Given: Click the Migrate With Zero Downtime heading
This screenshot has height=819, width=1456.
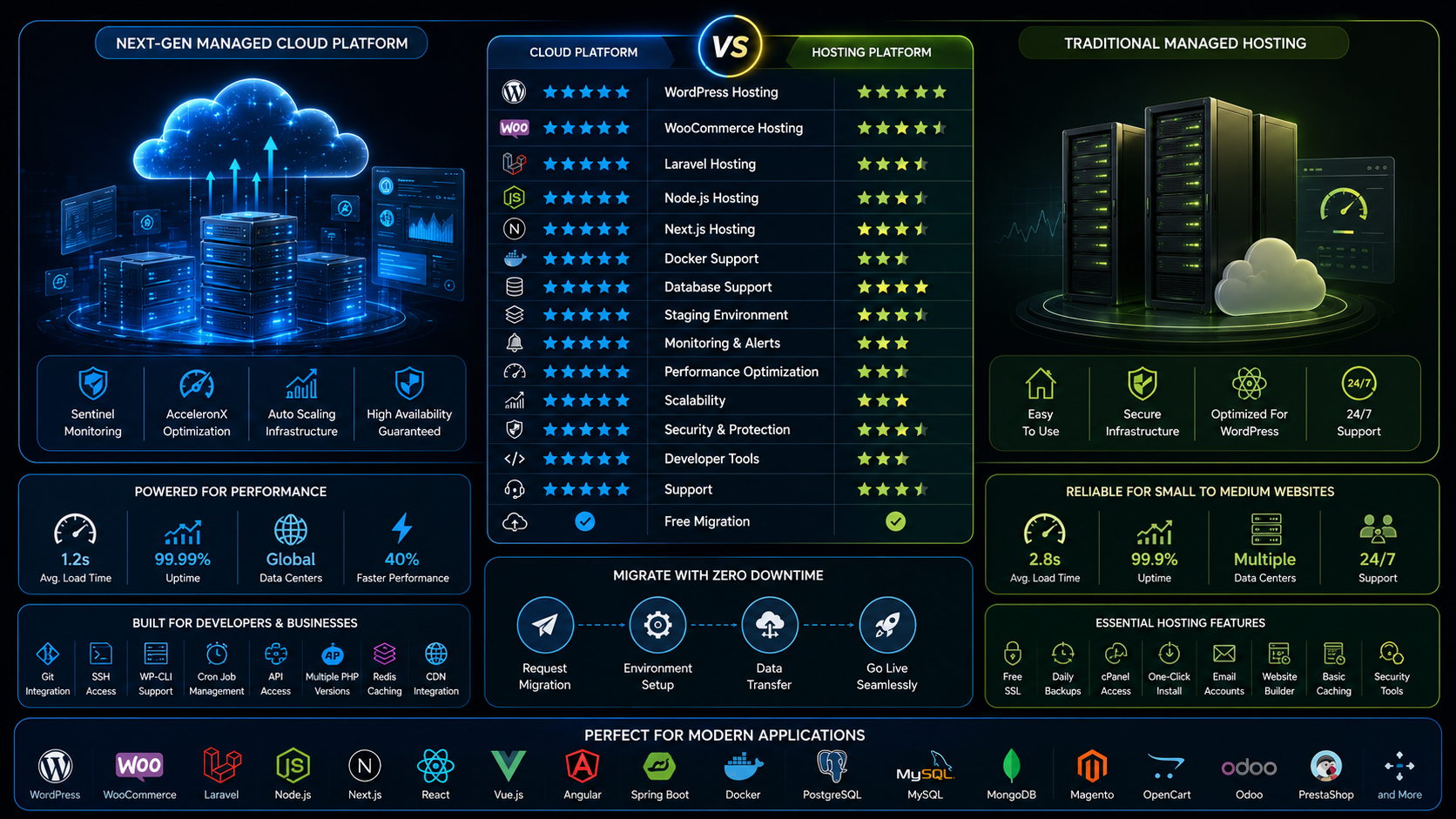Looking at the screenshot, I should (x=718, y=575).
